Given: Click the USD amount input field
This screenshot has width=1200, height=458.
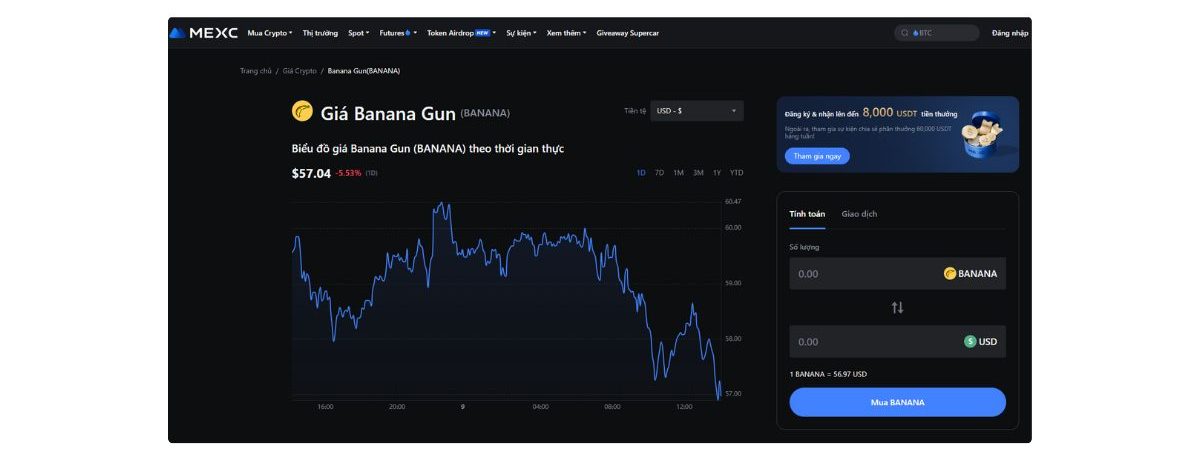Looking at the screenshot, I should point(897,341).
